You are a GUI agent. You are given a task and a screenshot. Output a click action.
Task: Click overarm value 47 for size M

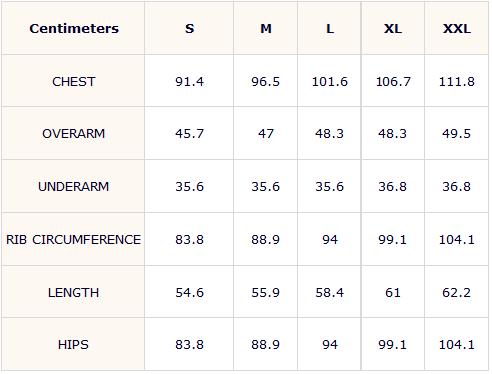[x=266, y=134]
